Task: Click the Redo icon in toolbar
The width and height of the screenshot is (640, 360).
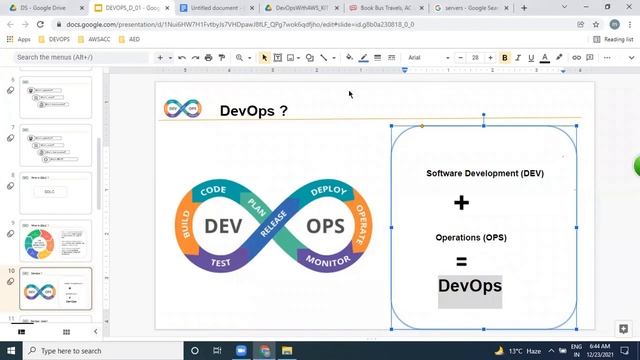Action: 196,58
